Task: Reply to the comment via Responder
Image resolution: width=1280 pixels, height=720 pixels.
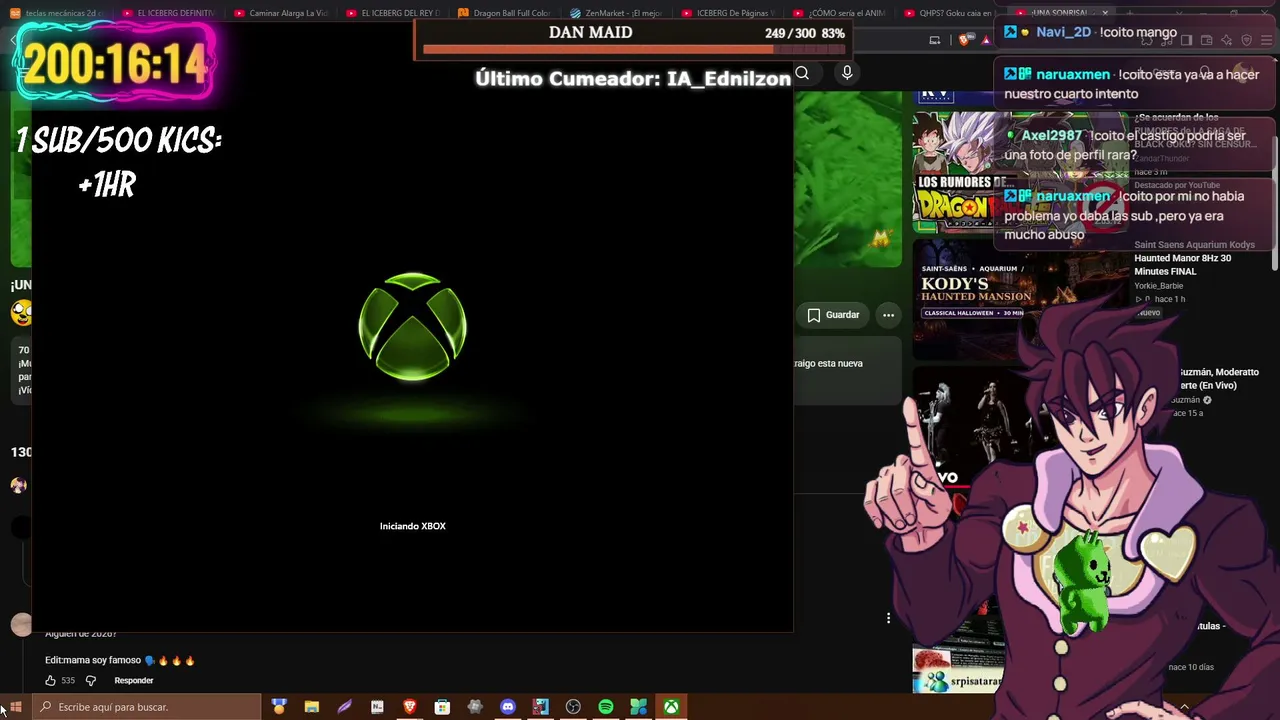Action: point(134,681)
